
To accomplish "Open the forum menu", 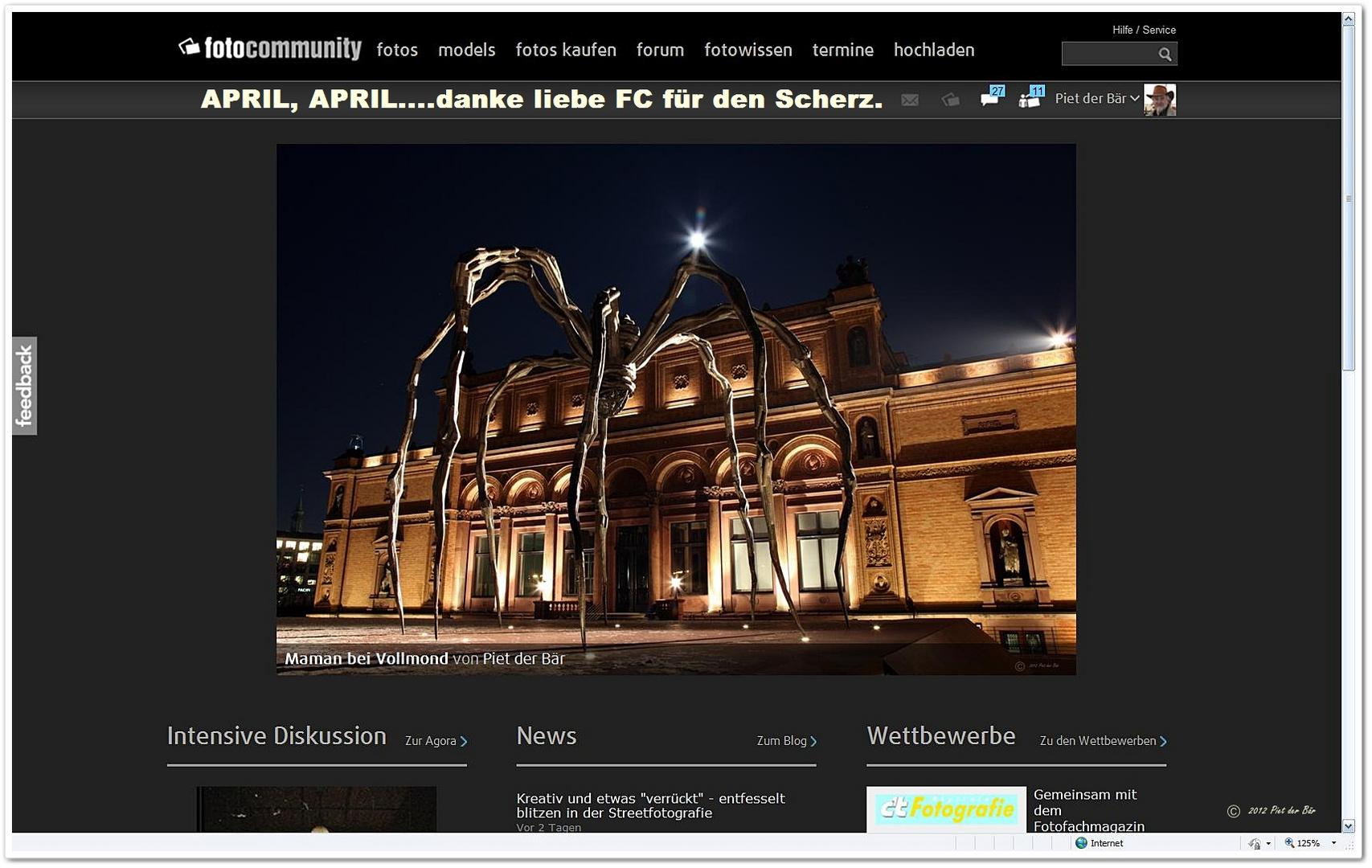I will (661, 50).
